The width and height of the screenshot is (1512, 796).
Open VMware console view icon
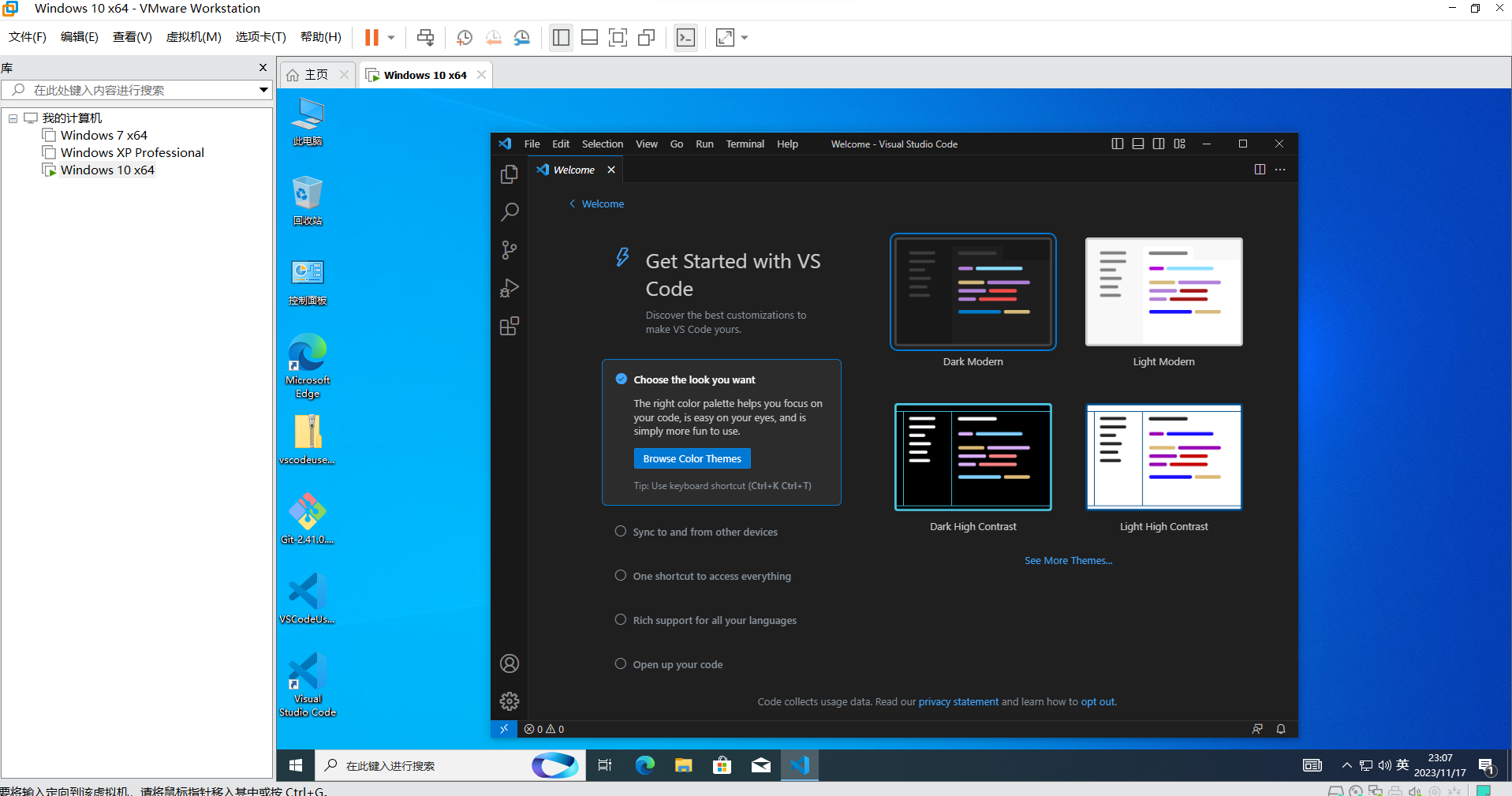click(x=686, y=37)
